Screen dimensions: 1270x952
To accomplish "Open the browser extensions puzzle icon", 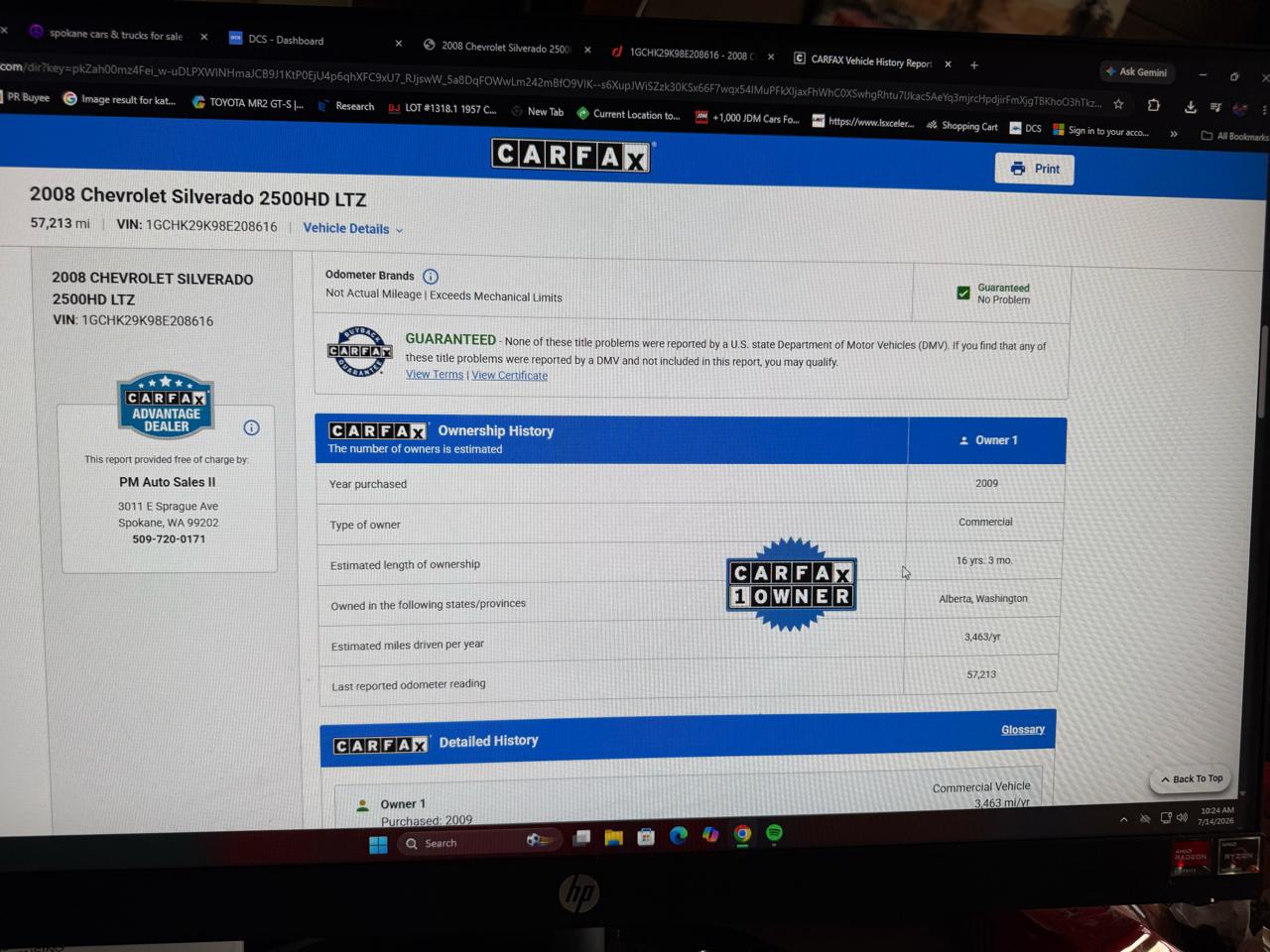I will point(1153,104).
